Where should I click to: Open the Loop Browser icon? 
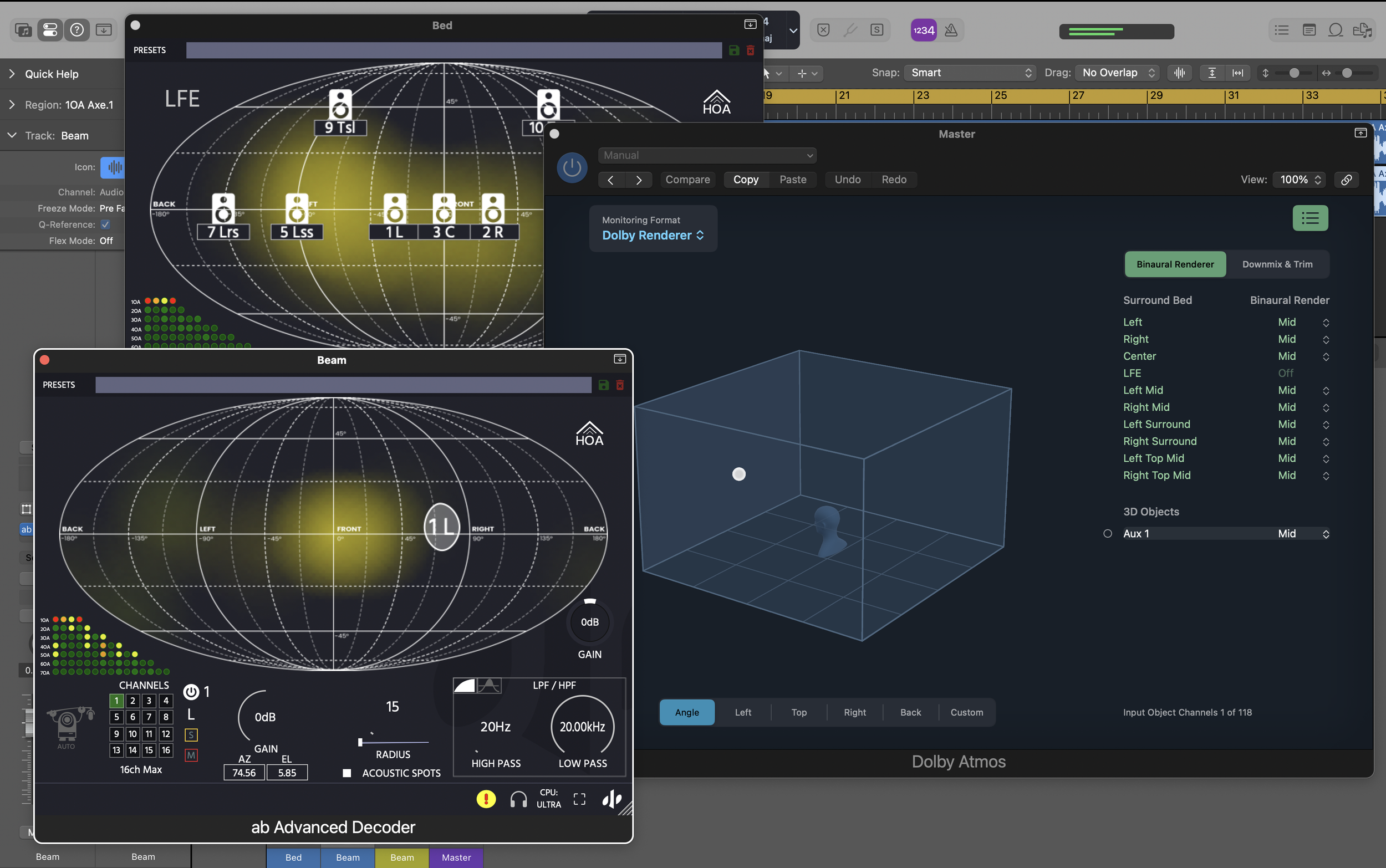pos(1336,30)
